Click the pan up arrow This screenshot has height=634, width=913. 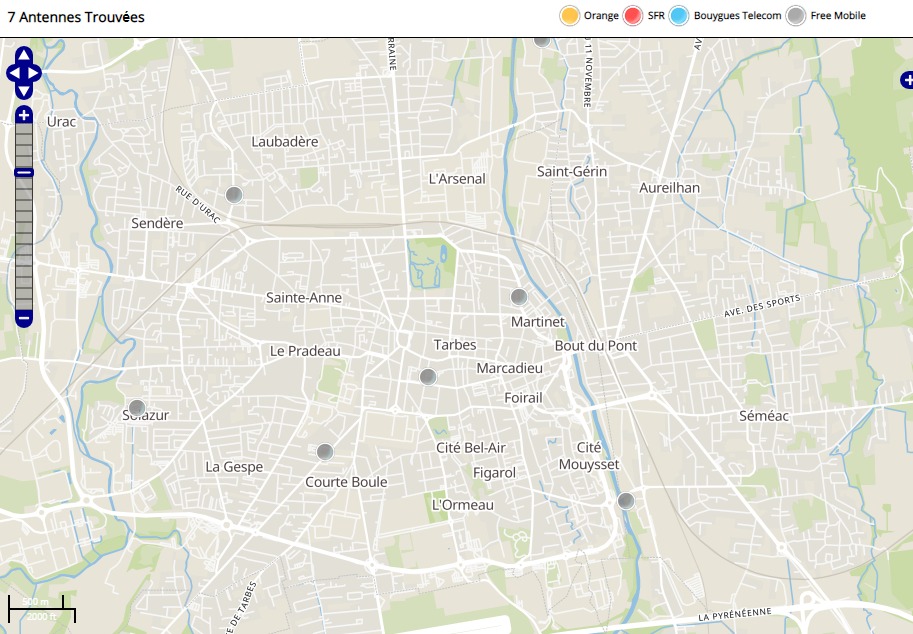tap(24, 56)
